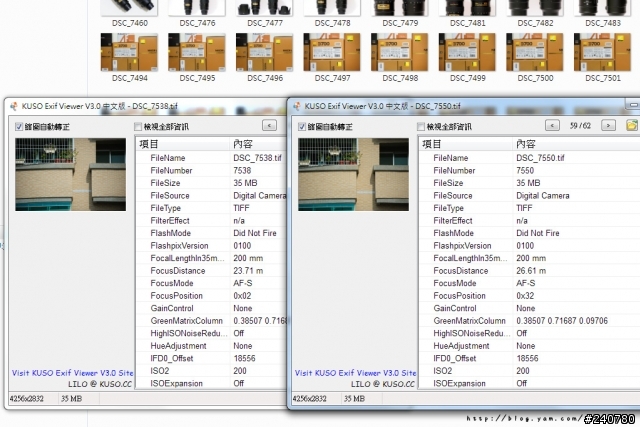Screen dimensions: 640x427
Task: Click the 59/62 image counter
Action: pyautogui.click(x=580, y=126)
